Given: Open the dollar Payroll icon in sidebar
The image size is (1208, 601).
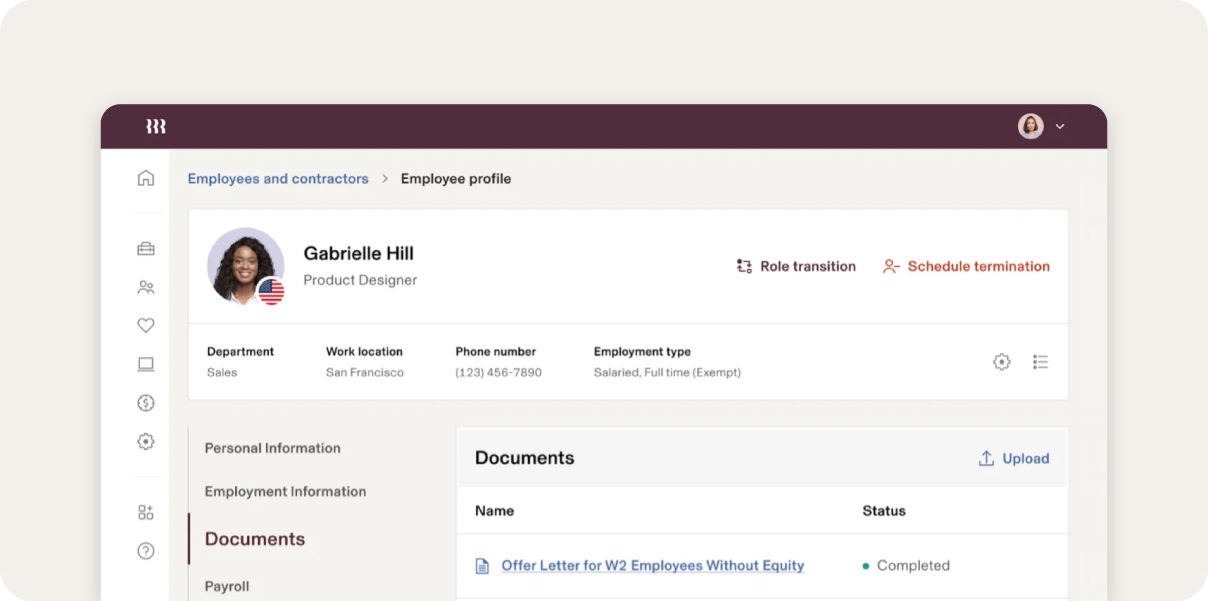Looking at the screenshot, I should click(x=146, y=403).
